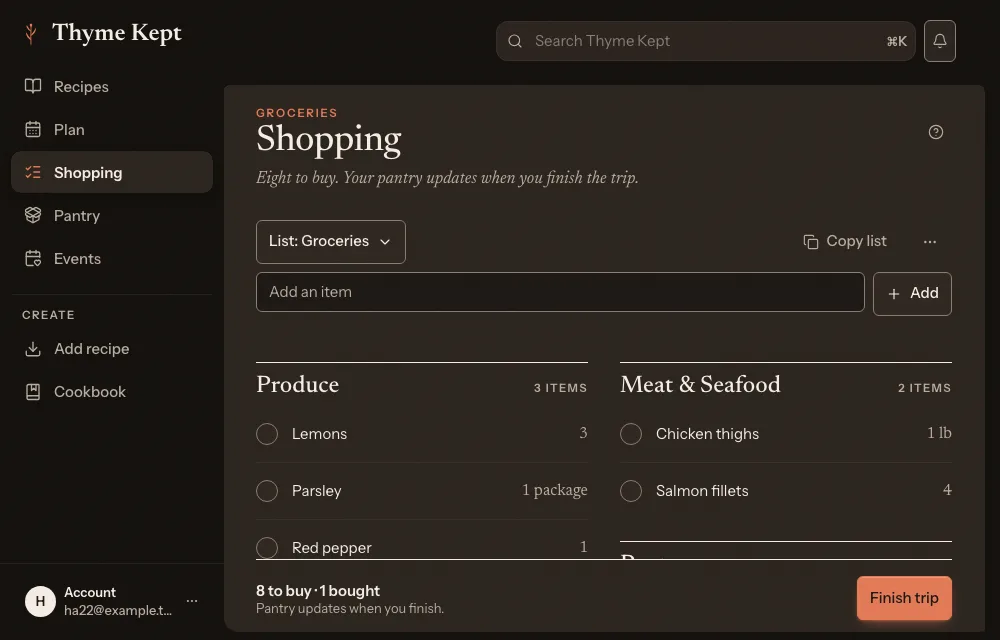Viewport: 1000px width, 640px height.
Task: Click the '1 package' quantity for Parsley
Action: click(554, 490)
